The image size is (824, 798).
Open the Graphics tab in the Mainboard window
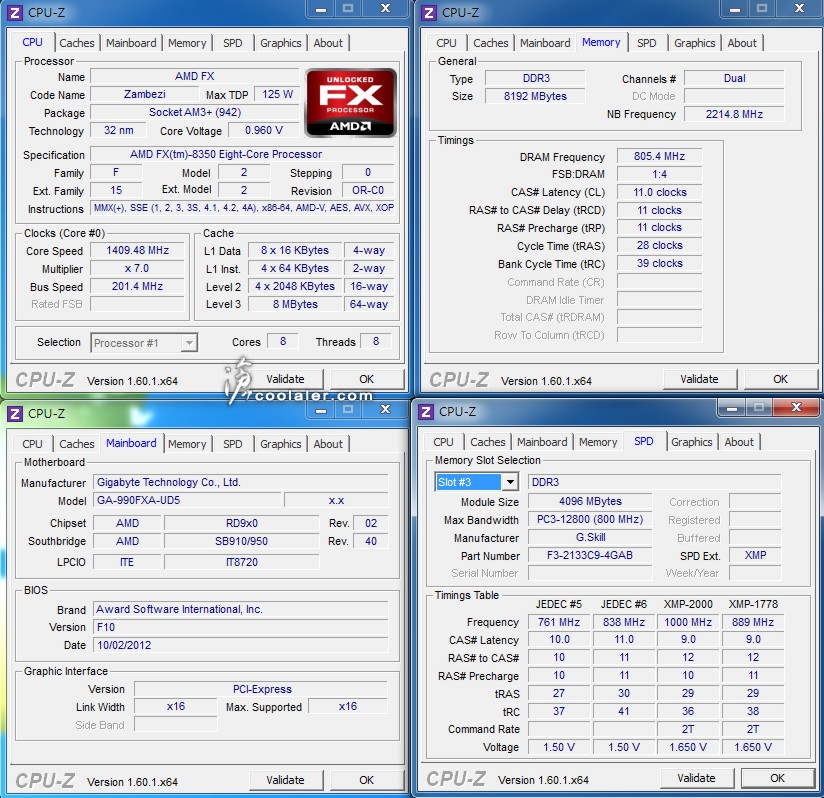(281, 444)
